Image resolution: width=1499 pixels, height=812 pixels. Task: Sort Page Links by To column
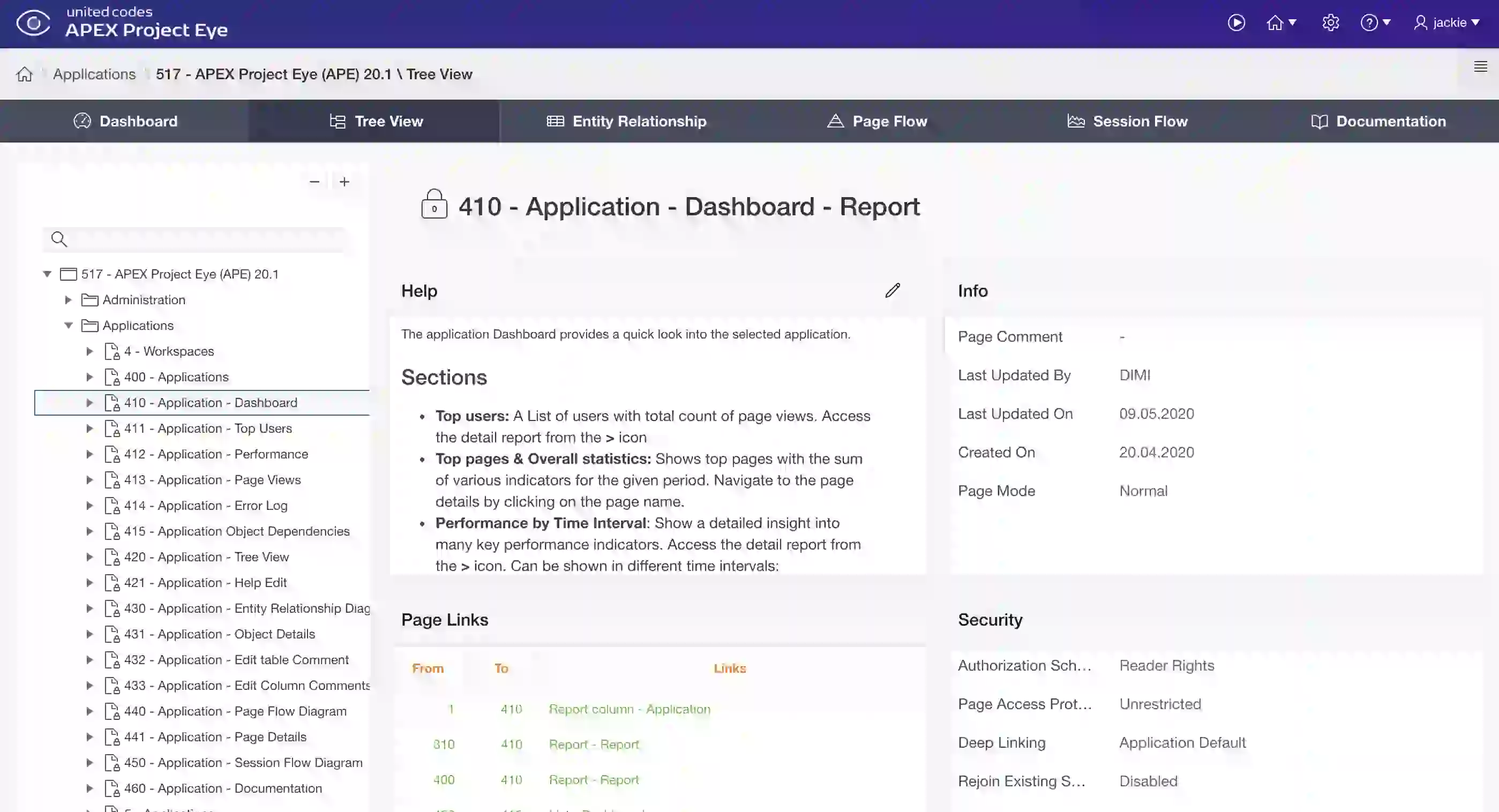501,668
